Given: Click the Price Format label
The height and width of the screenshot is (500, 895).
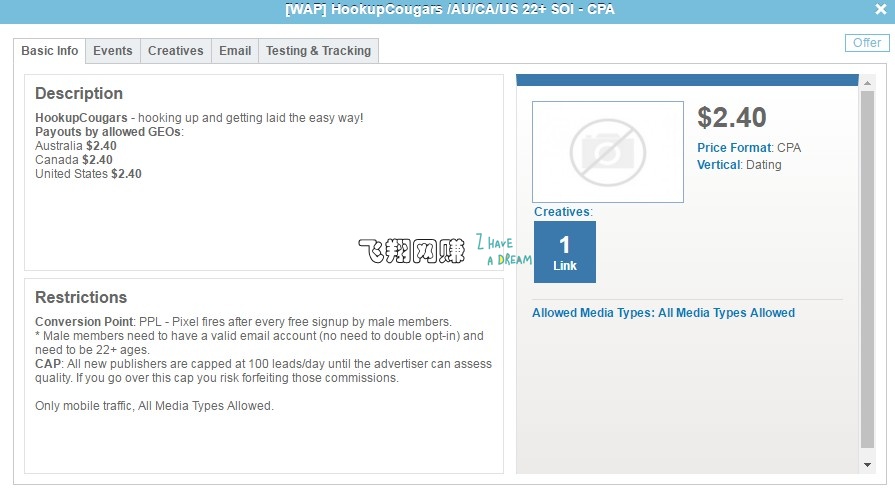Looking at the screenshot, I should click(x=734, y=148).
